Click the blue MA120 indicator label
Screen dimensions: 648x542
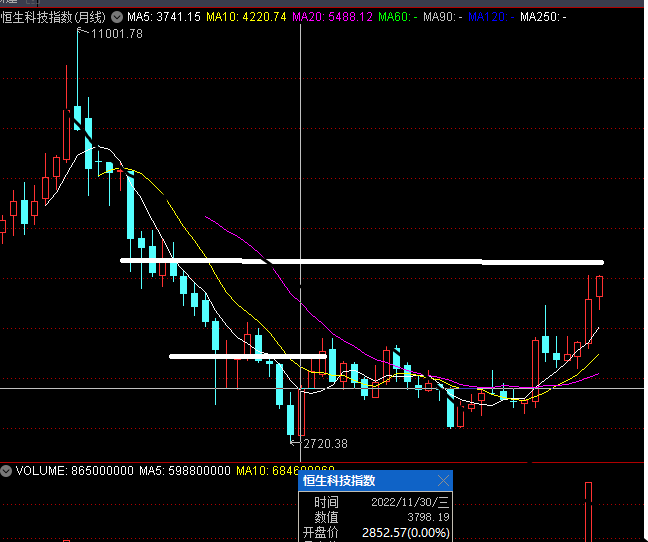[494, 18]
